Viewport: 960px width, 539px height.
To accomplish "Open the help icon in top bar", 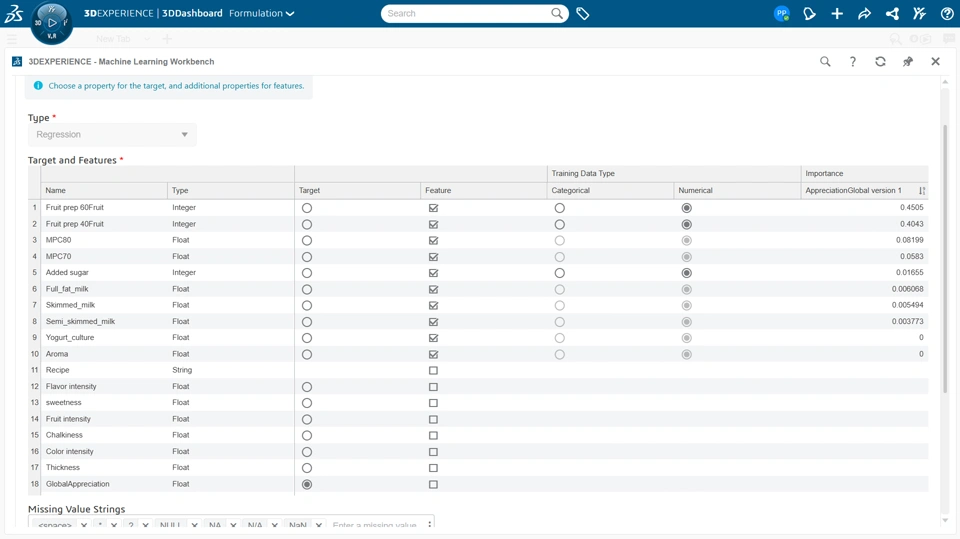I will pyautogui.click(x=947, y=14).
